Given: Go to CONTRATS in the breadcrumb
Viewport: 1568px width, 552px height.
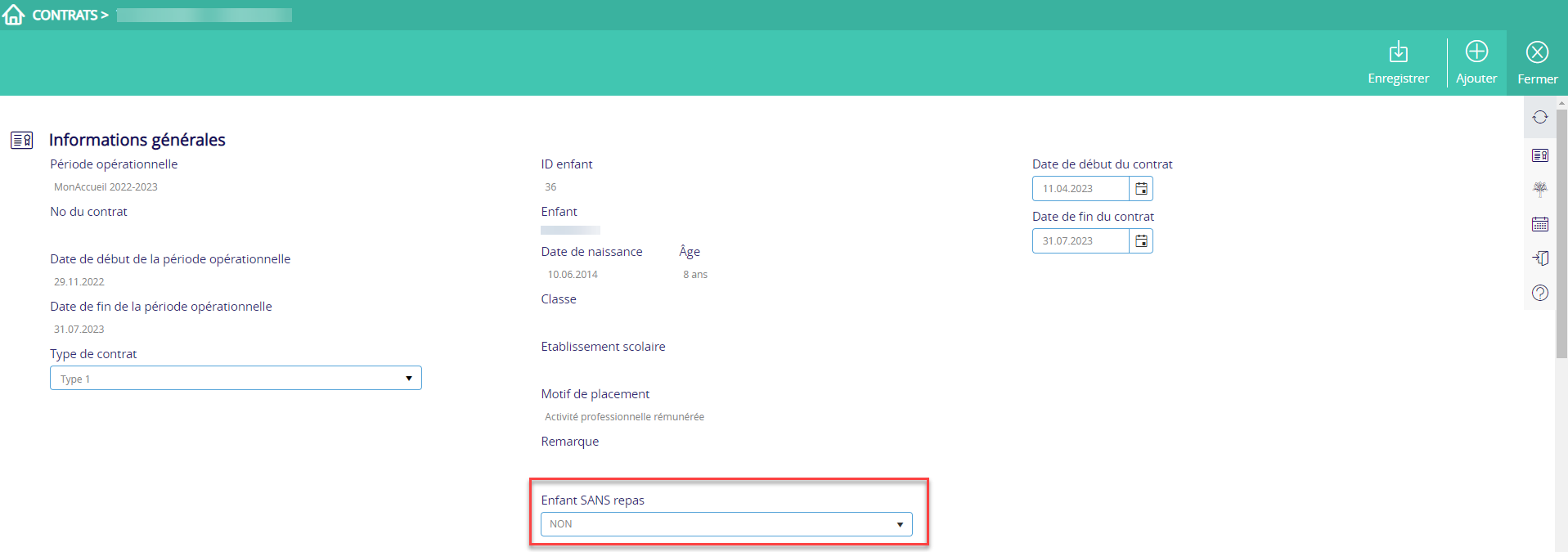Looking at the screenshot, I should (x=65, y=15).
